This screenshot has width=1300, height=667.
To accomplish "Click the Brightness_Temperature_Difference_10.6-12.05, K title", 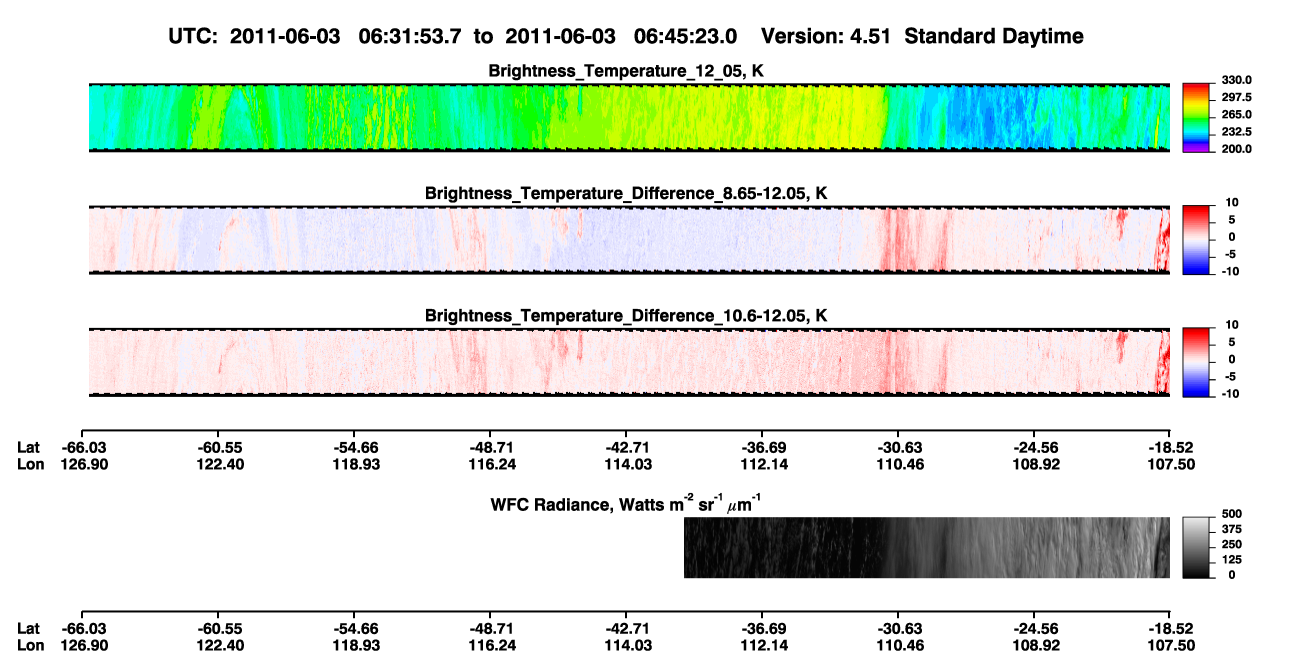I will (627, 316).
